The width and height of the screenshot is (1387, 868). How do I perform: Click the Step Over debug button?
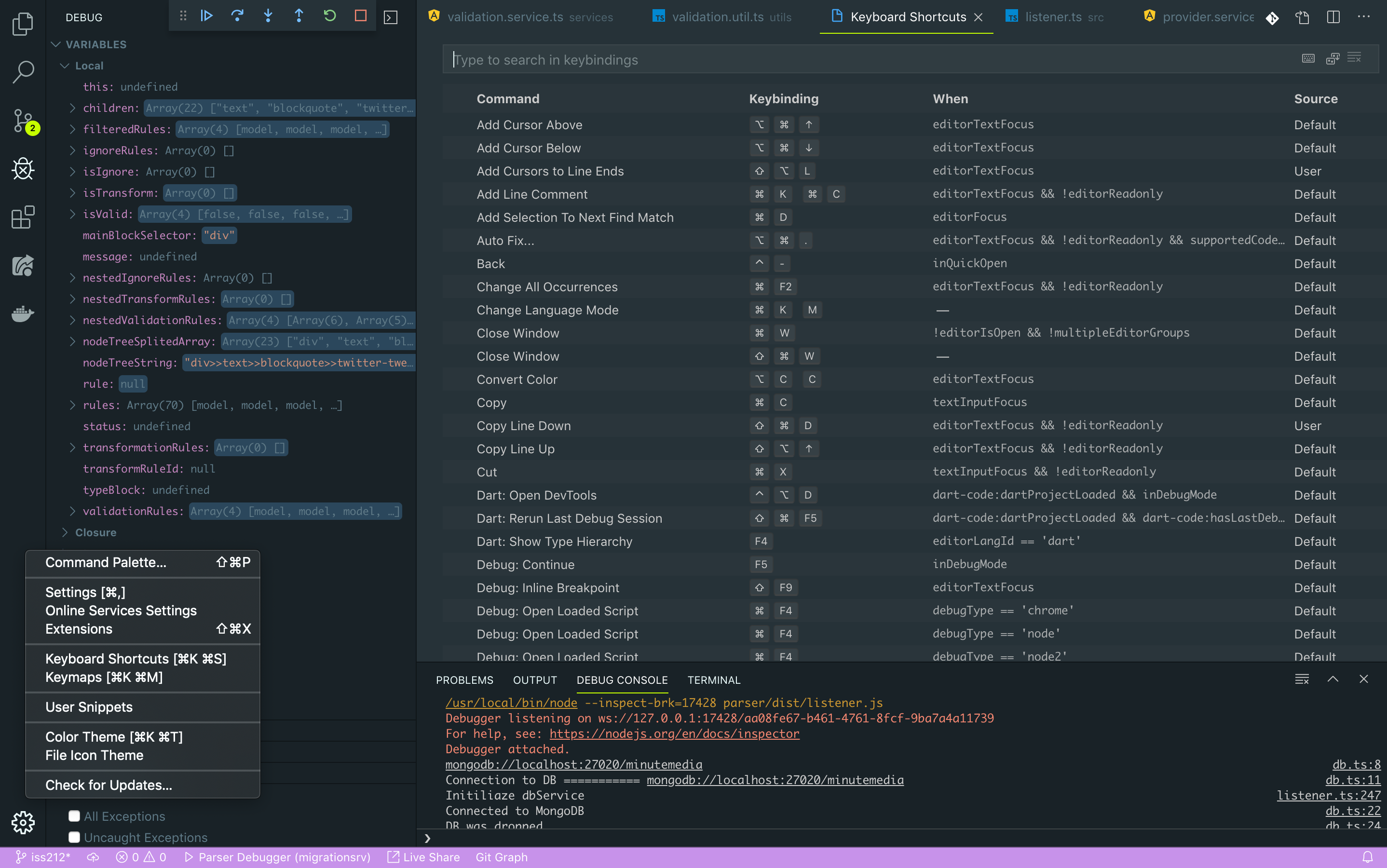(x=237, y=16)
